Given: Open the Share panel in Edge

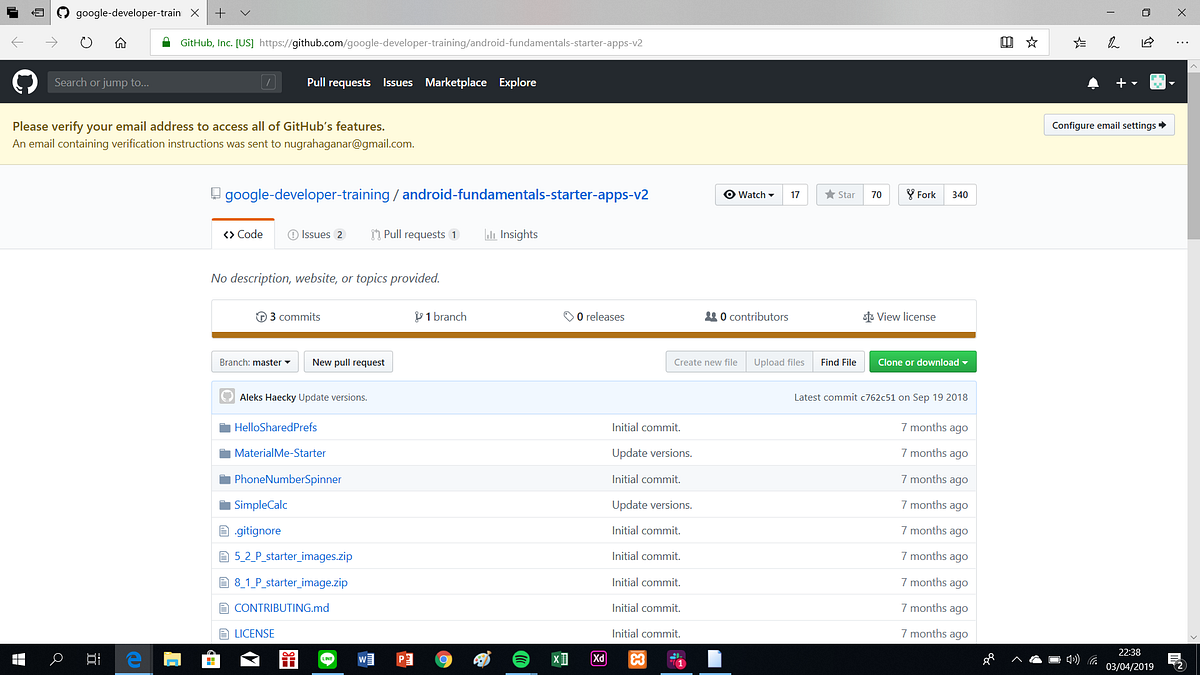Looking at the screenshot, I should 1146,42.
